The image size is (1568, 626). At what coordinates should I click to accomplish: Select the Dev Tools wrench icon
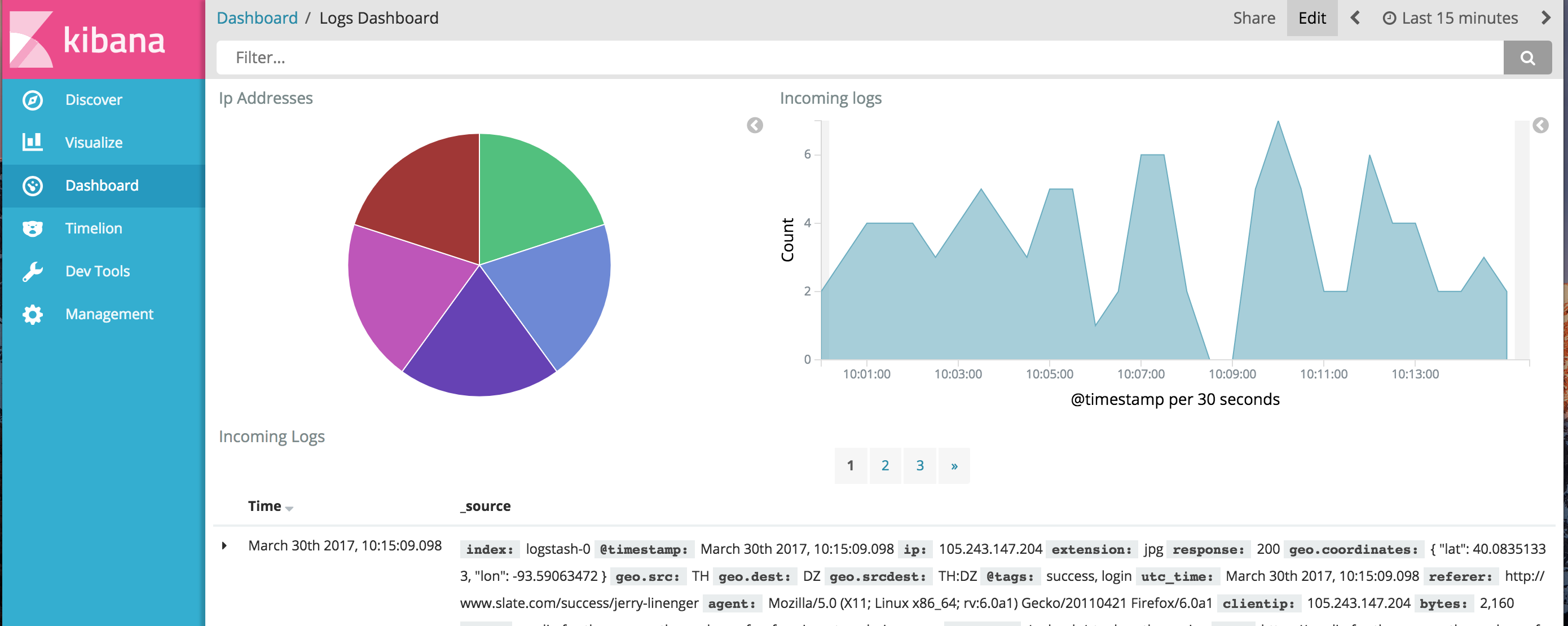(33, 271)
